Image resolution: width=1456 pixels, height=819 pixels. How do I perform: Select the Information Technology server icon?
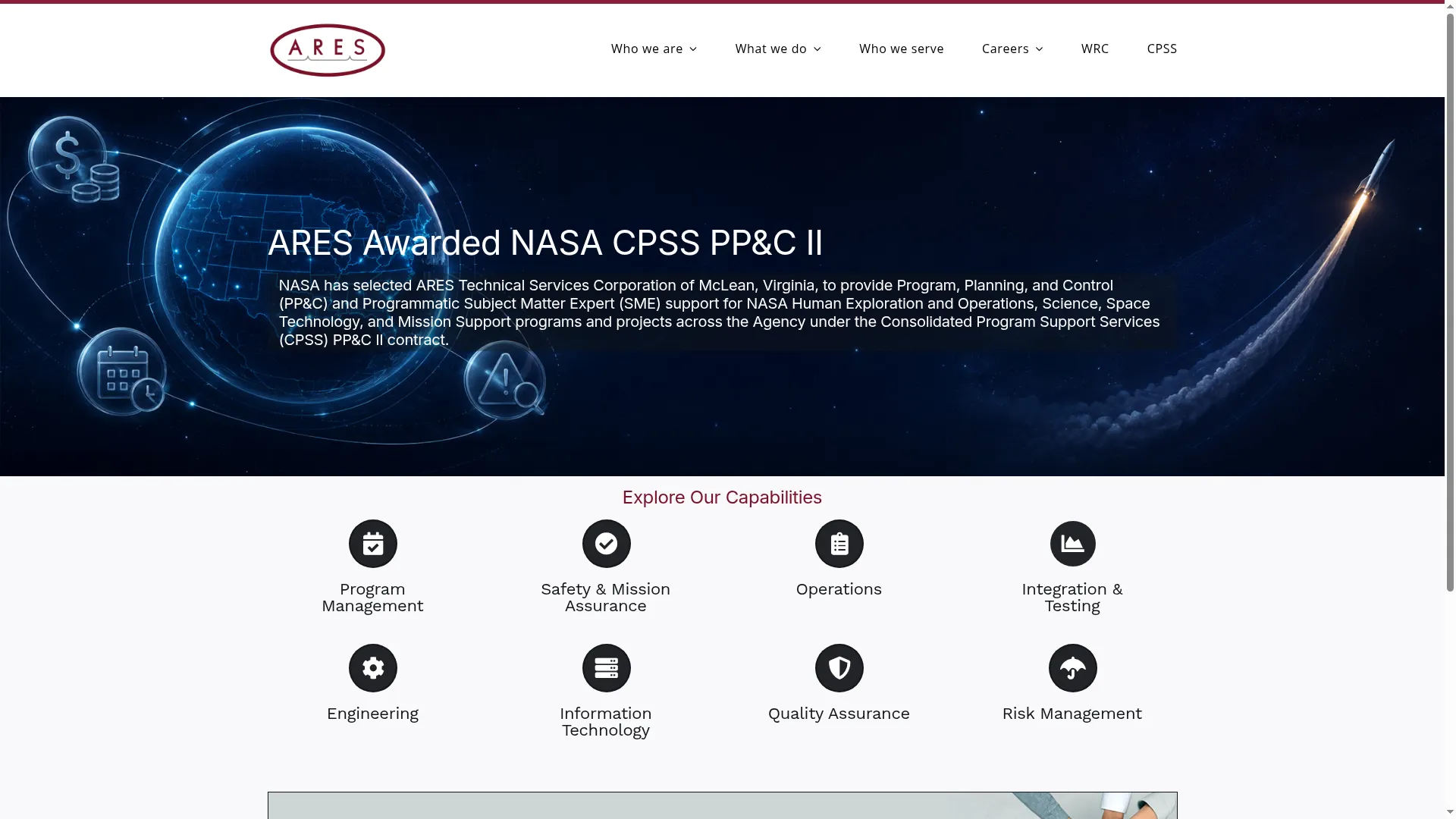(606, 668)
